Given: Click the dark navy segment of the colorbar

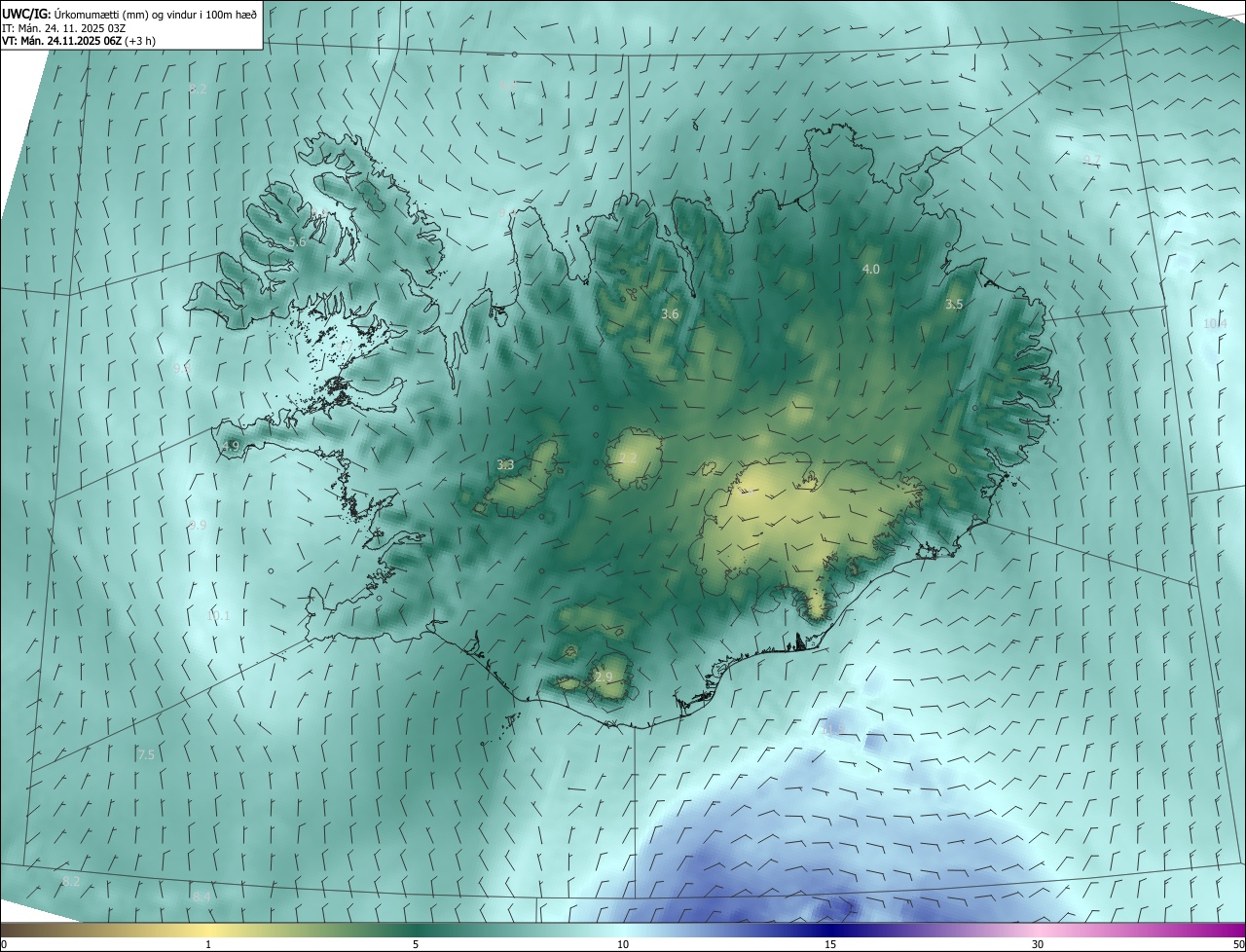Looking at the screenshot, I should coord(830,930).
